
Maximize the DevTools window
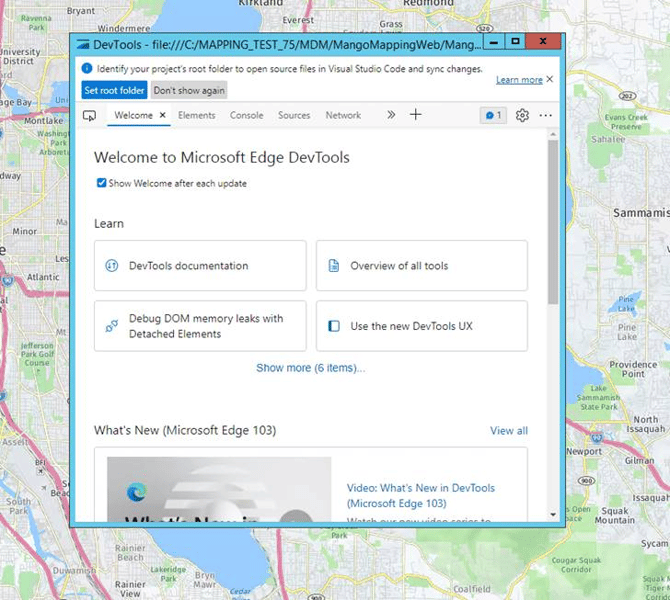point(515,41)
